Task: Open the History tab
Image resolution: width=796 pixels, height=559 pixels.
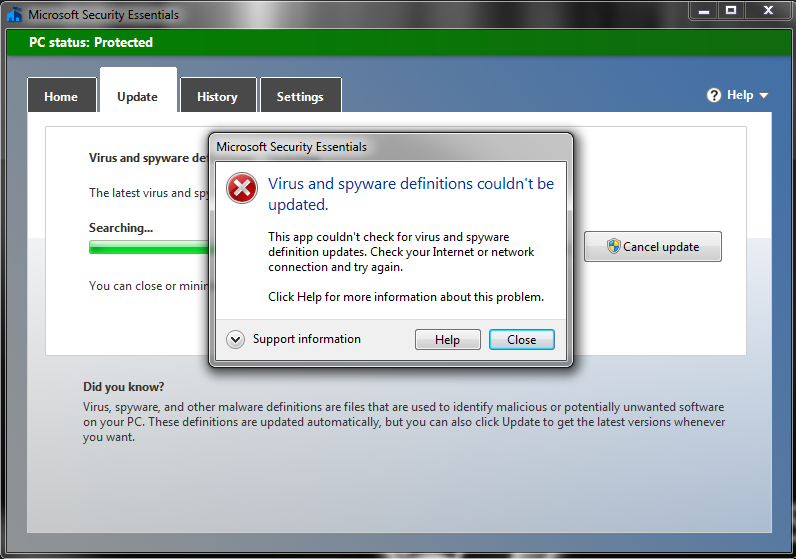Action: [218, 95]
